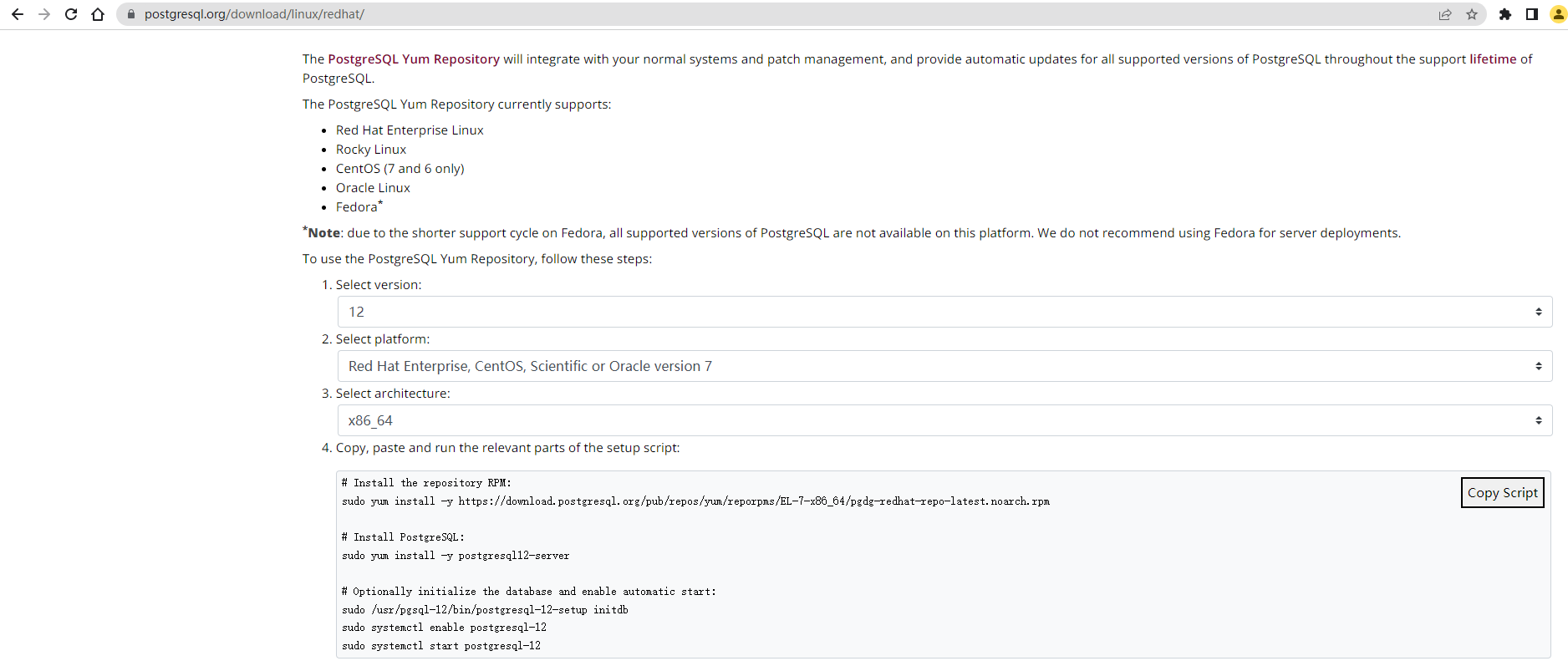Click the 'Select version:' step label
This screenshot has height=661, width=1568.
[x=379, y=285]
